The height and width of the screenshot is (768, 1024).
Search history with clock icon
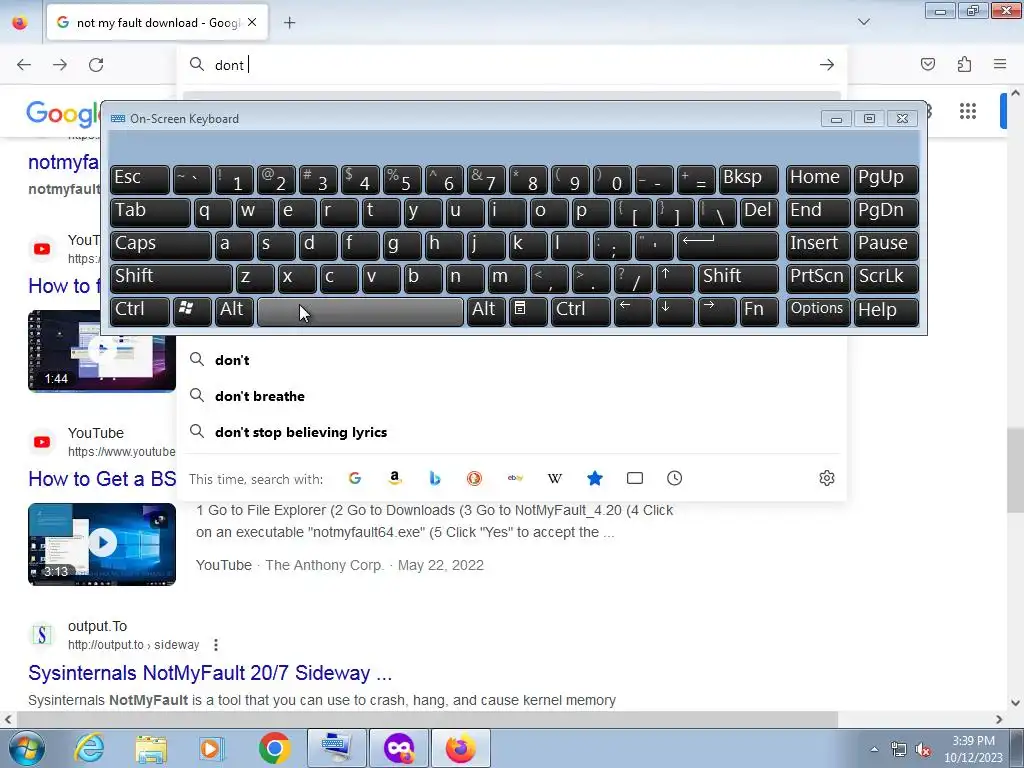pyautogui.click(x=675, y=479)
